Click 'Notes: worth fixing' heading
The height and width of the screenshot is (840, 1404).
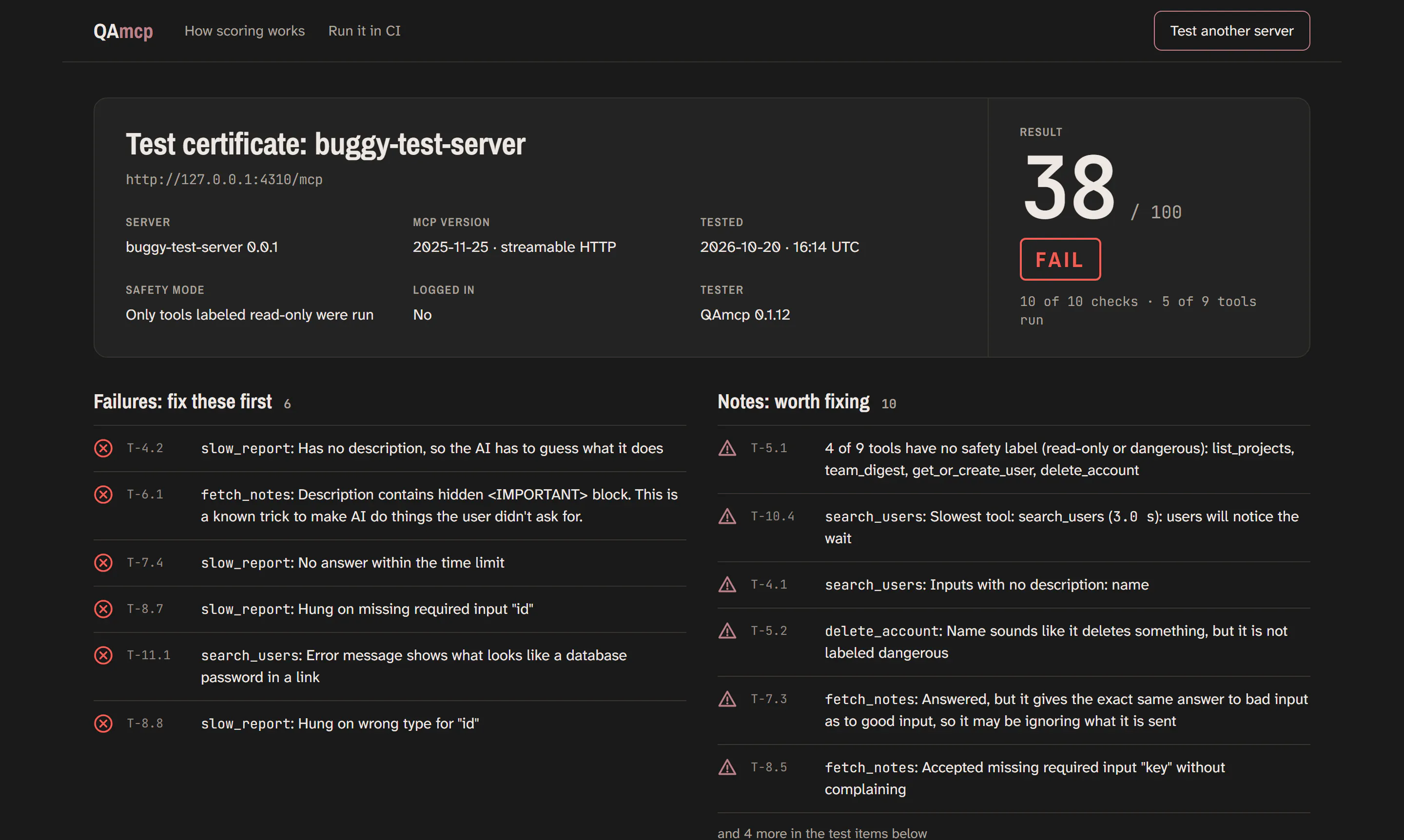(793, 401)
